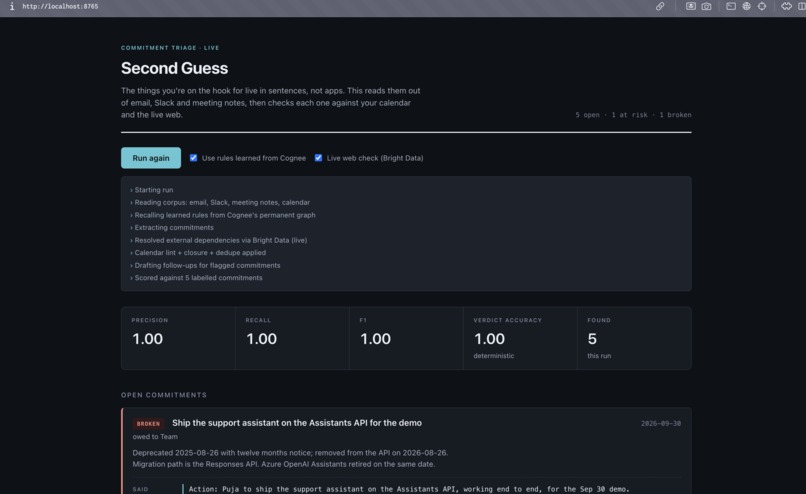Click the download-to-frame icon in the toolbar
The image size is (806, 494).
pyautogui.click(x=691, y=6)
